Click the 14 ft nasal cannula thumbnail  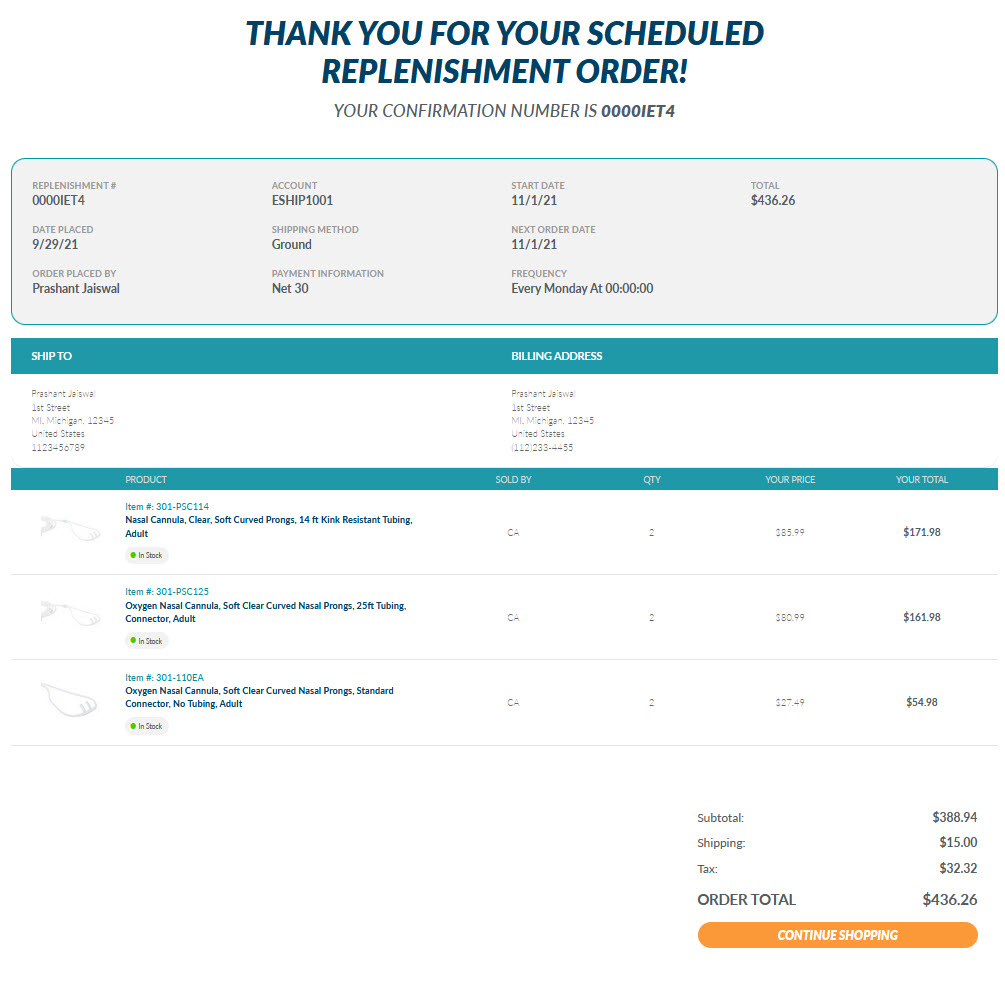pos(70,527)
